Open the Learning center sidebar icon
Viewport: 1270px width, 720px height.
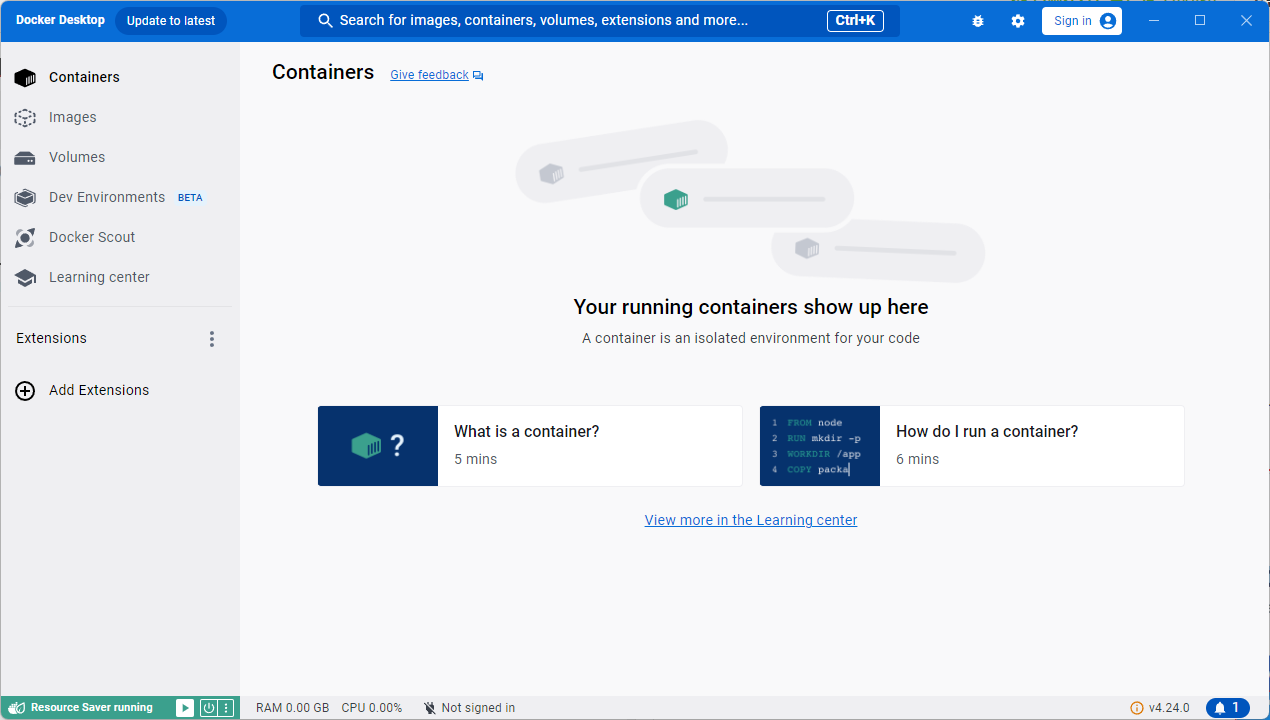tap(25, 277)
